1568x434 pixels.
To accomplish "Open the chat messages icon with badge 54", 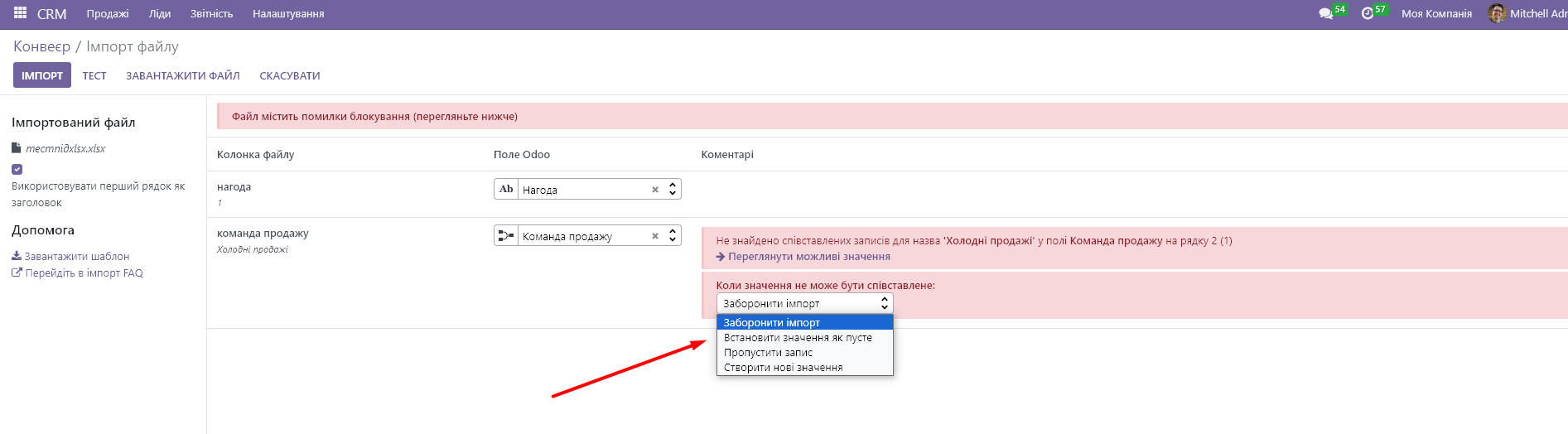I will [1326, 14].
